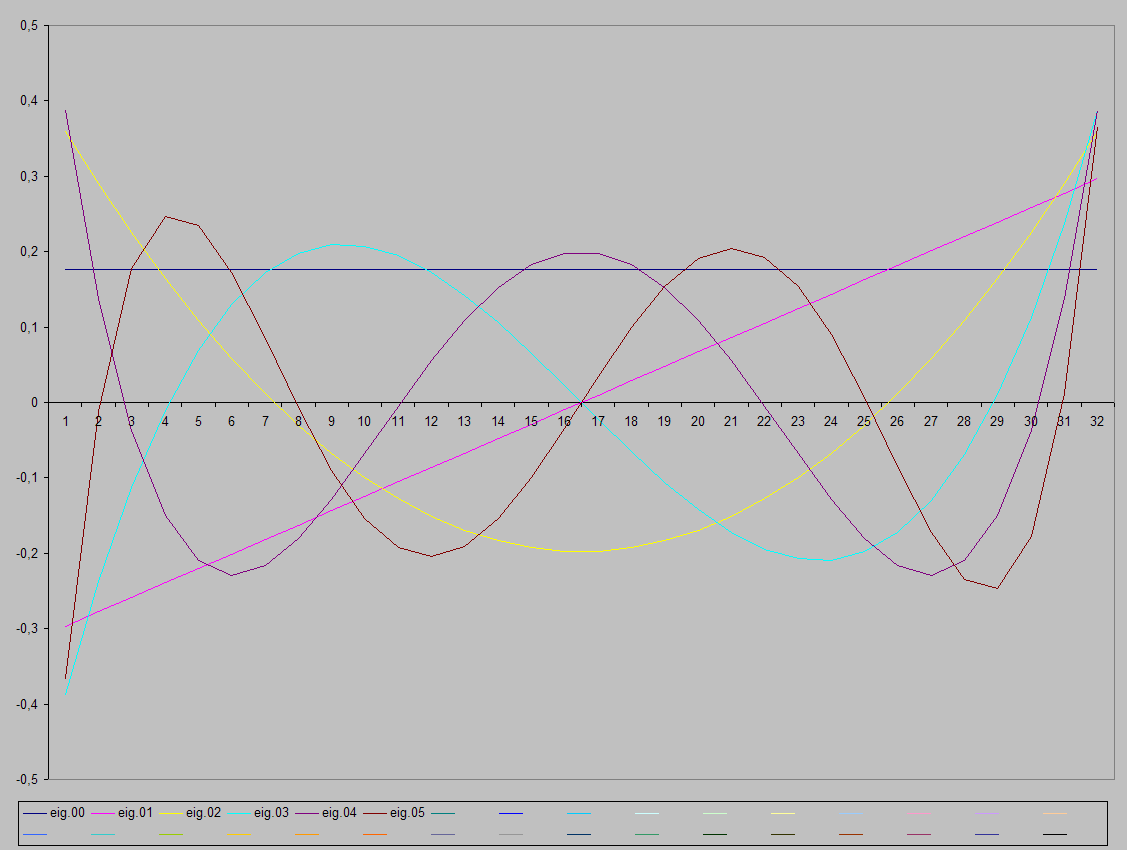1127x850 pixels.
Task: Select the eig.02 legend entry
Action: pos(190,813)
